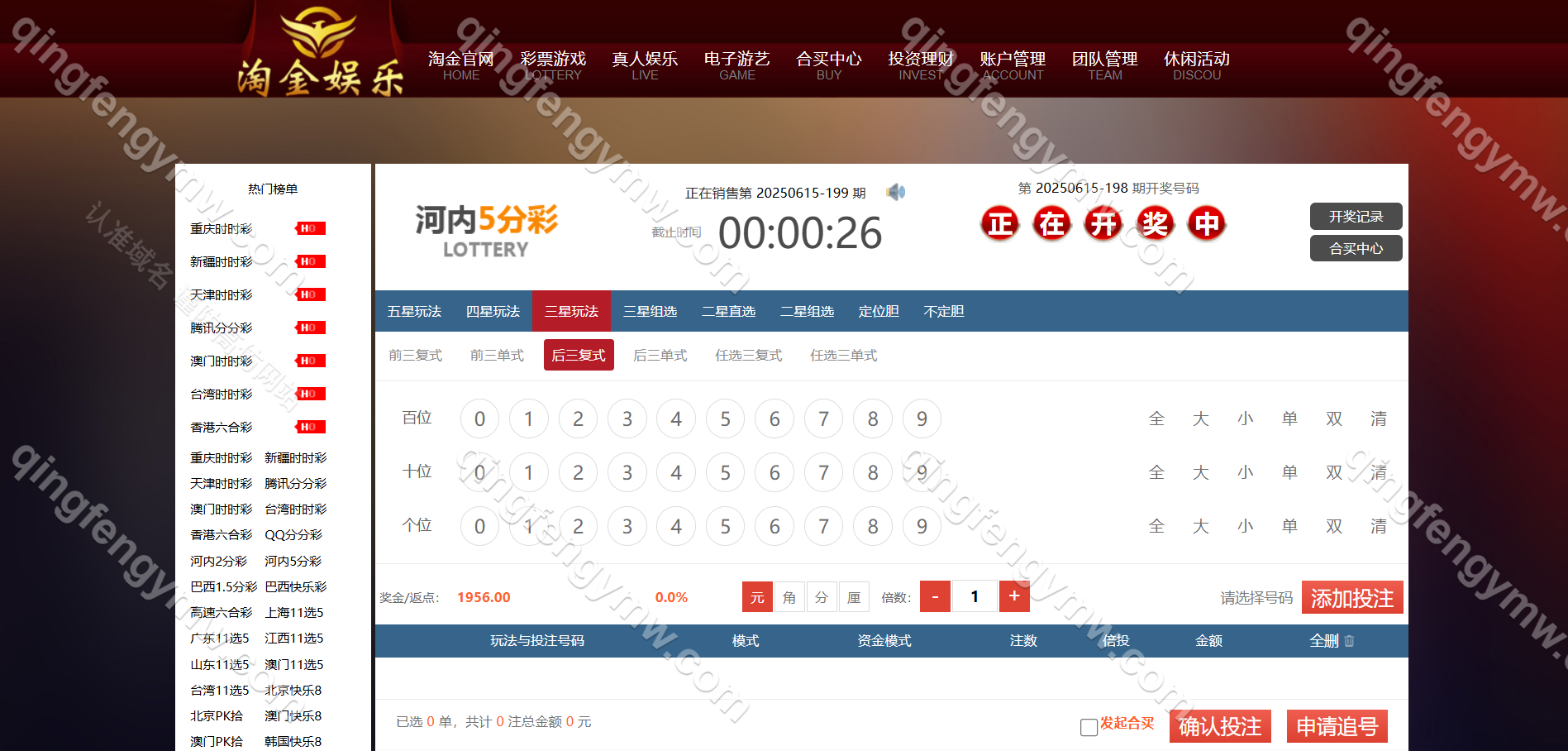Open 彩票游戏 LOTTERY menu
This screenshot has height=751, width=1568.
pos(552,65)
